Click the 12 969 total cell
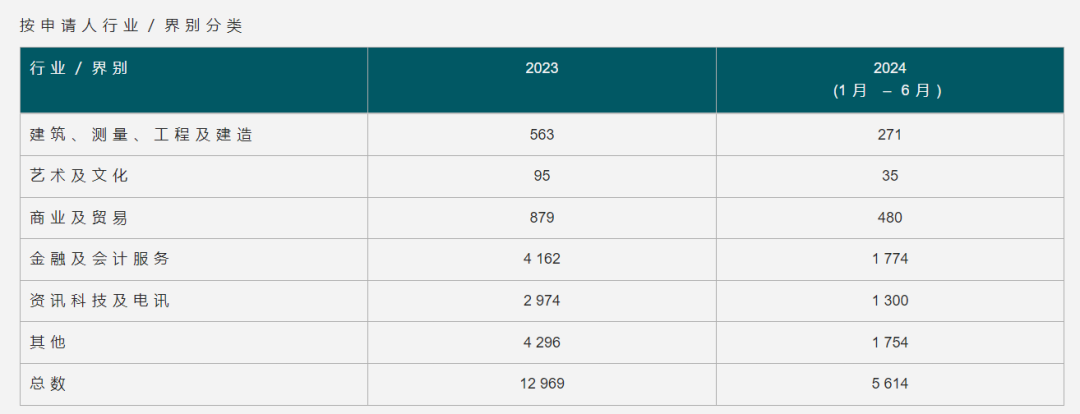This screenshot has width=1080, height=414. pos(541,384)
